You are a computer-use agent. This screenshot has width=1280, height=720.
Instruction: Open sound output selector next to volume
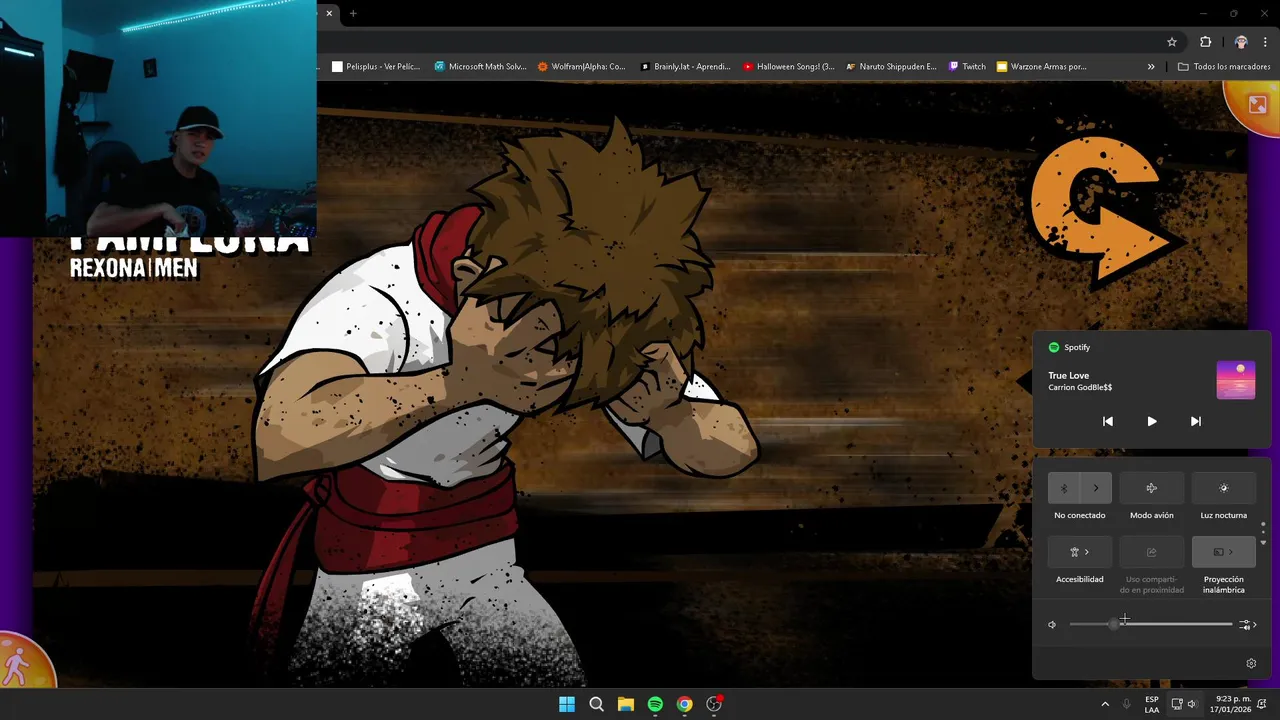(1247, 625)
